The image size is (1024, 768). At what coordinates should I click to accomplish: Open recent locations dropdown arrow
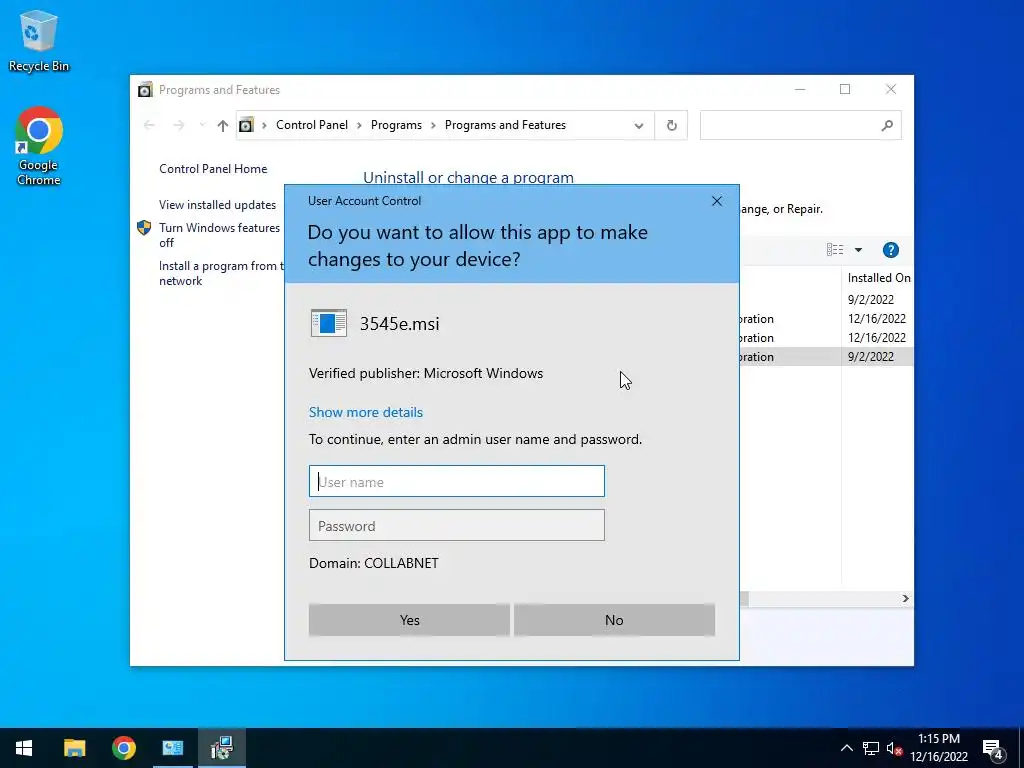(202, 125)
